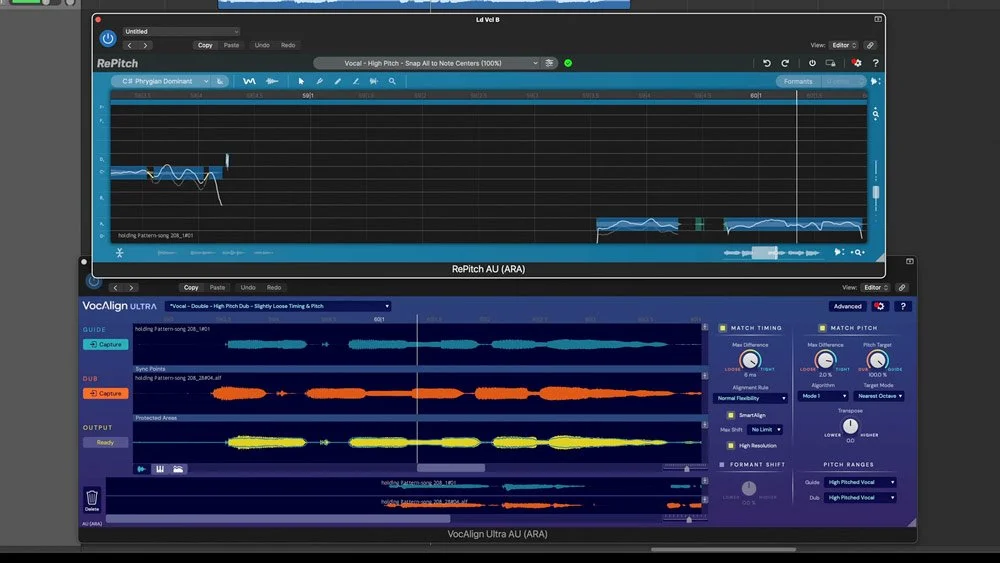
Task: Toggle Match Pitch checkbox
Action: 822,328
